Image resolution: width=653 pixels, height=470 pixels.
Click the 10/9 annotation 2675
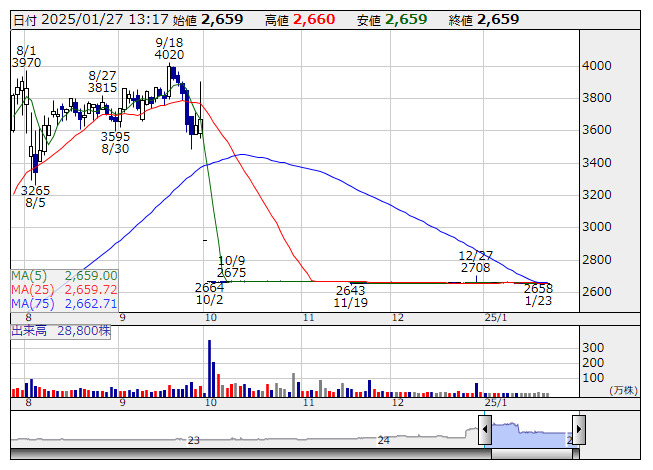(x=231, y=272)
